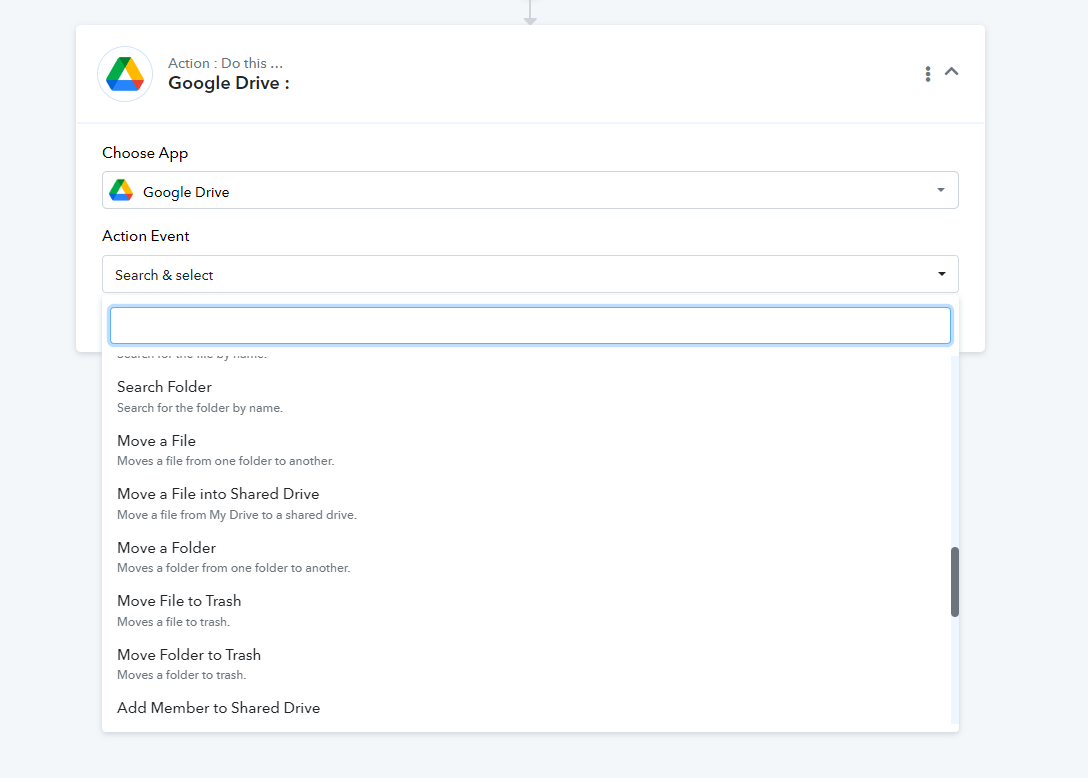Image resolution: width=1088 pixels, height=778 pixels.
Task: Focus the action event search input
Action: pos(530,325)
